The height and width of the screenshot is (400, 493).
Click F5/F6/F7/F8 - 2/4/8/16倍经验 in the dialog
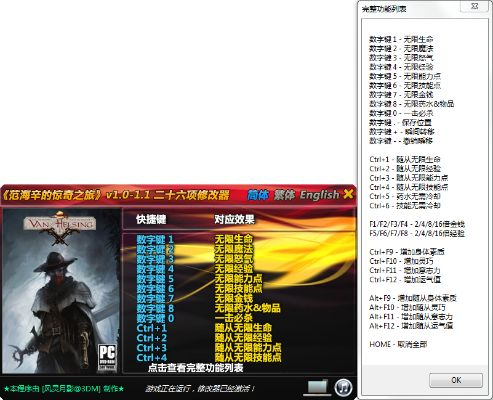point(417,233)
